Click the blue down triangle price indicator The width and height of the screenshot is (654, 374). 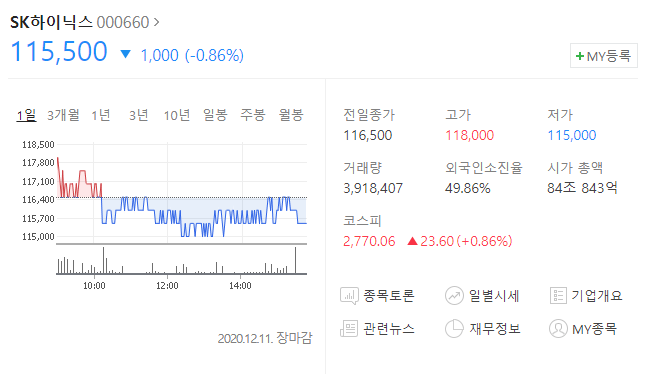125,54
